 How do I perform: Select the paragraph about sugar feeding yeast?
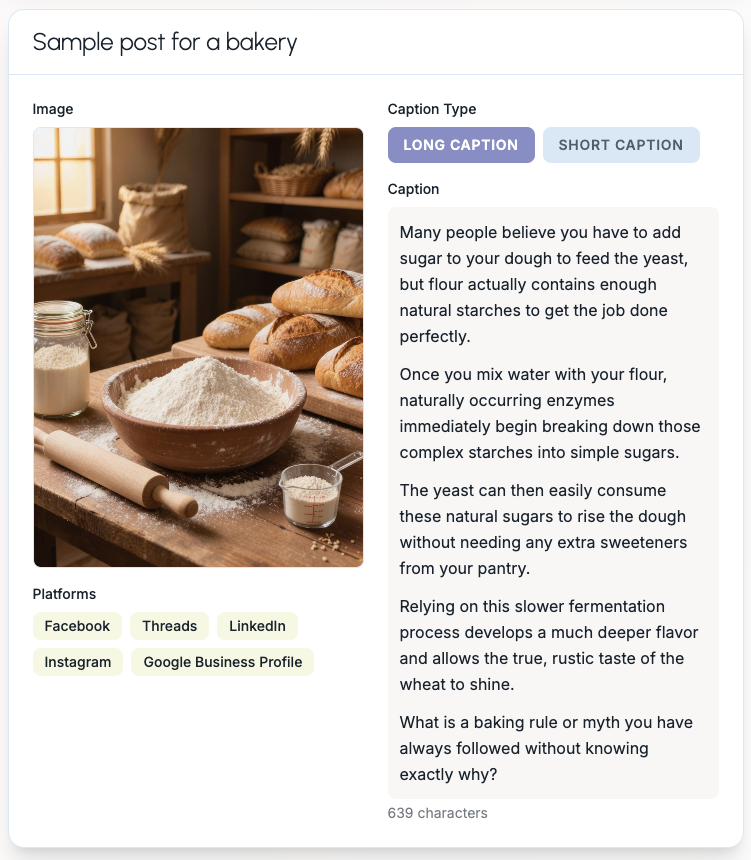(548, 284)
